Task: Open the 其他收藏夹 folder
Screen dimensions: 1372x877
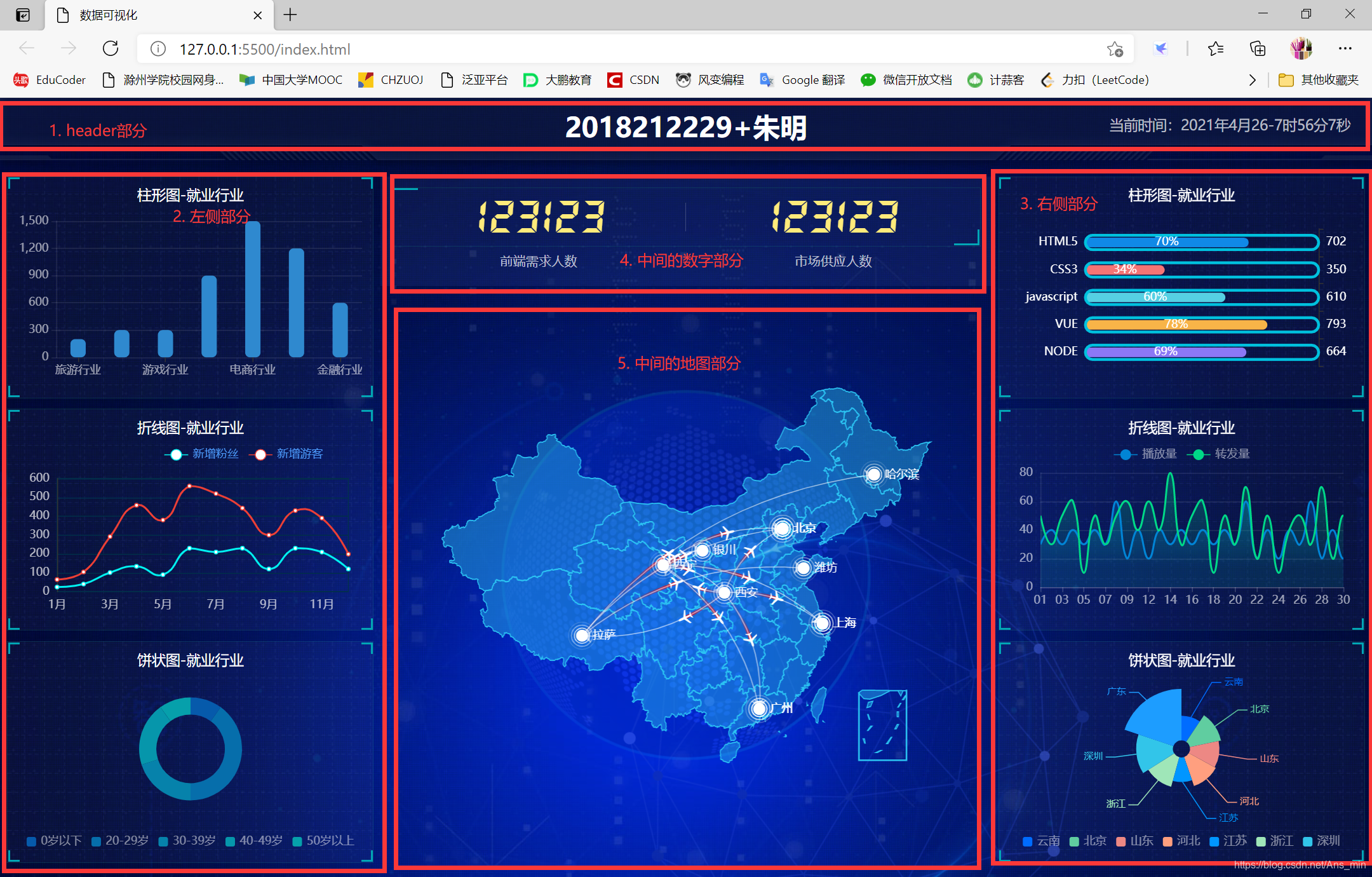Action: (1319, 80)
